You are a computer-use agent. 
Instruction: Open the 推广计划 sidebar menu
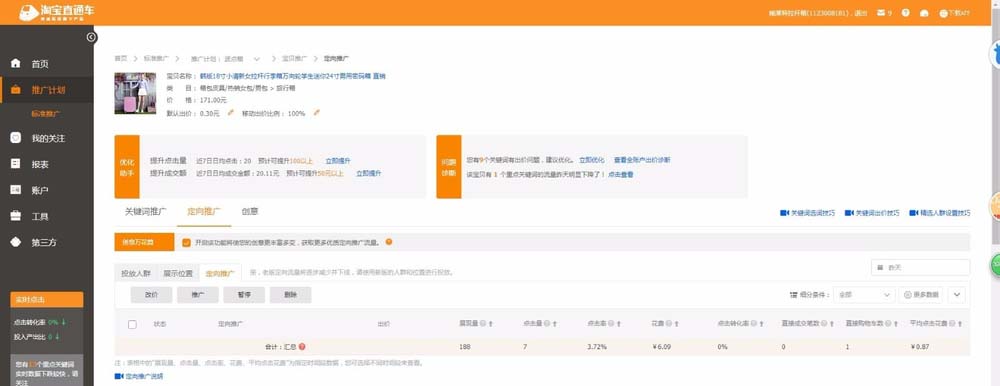[x=47, y=90]
